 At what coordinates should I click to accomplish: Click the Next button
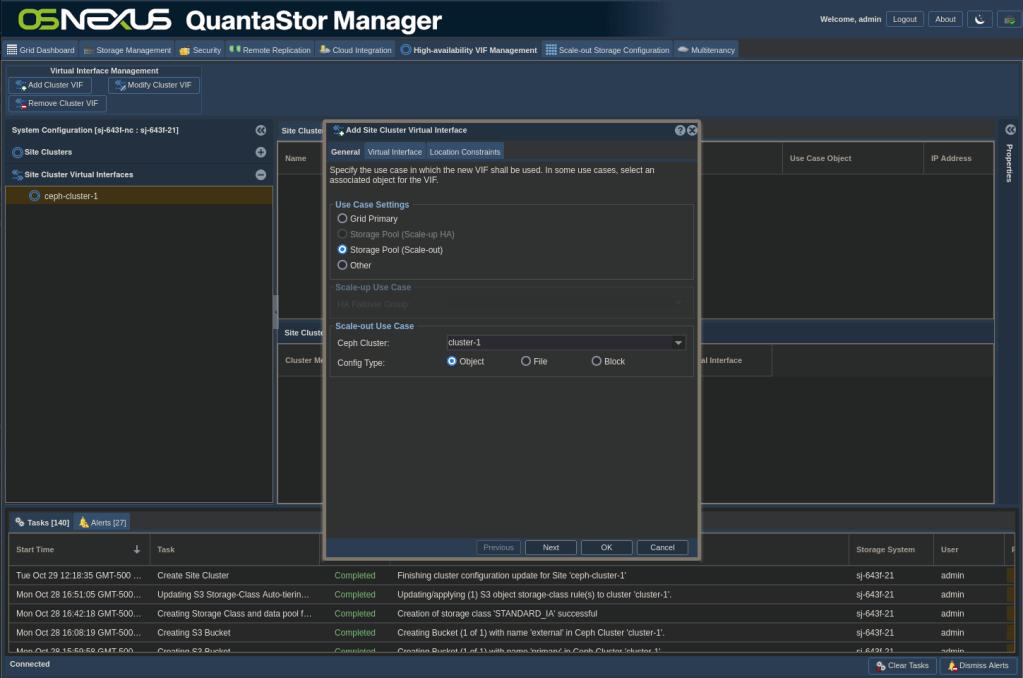tap(550, 547)
